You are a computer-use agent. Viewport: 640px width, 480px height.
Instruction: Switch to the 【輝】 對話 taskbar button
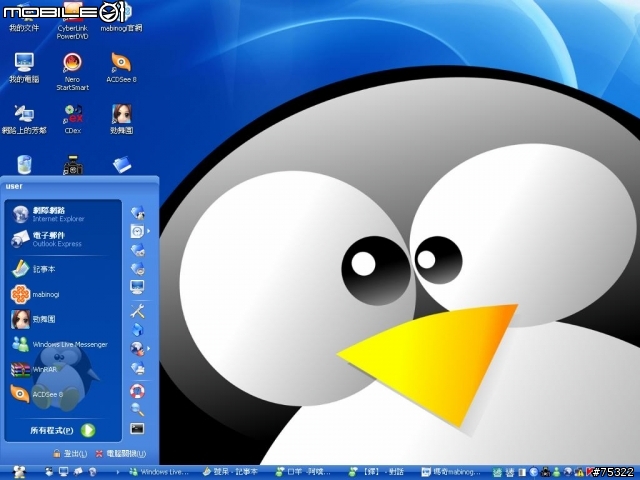tap(377, 472)
